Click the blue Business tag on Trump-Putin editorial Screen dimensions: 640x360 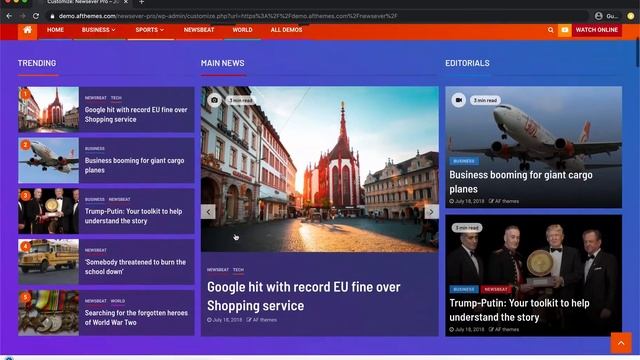click(x=464, y=289)
